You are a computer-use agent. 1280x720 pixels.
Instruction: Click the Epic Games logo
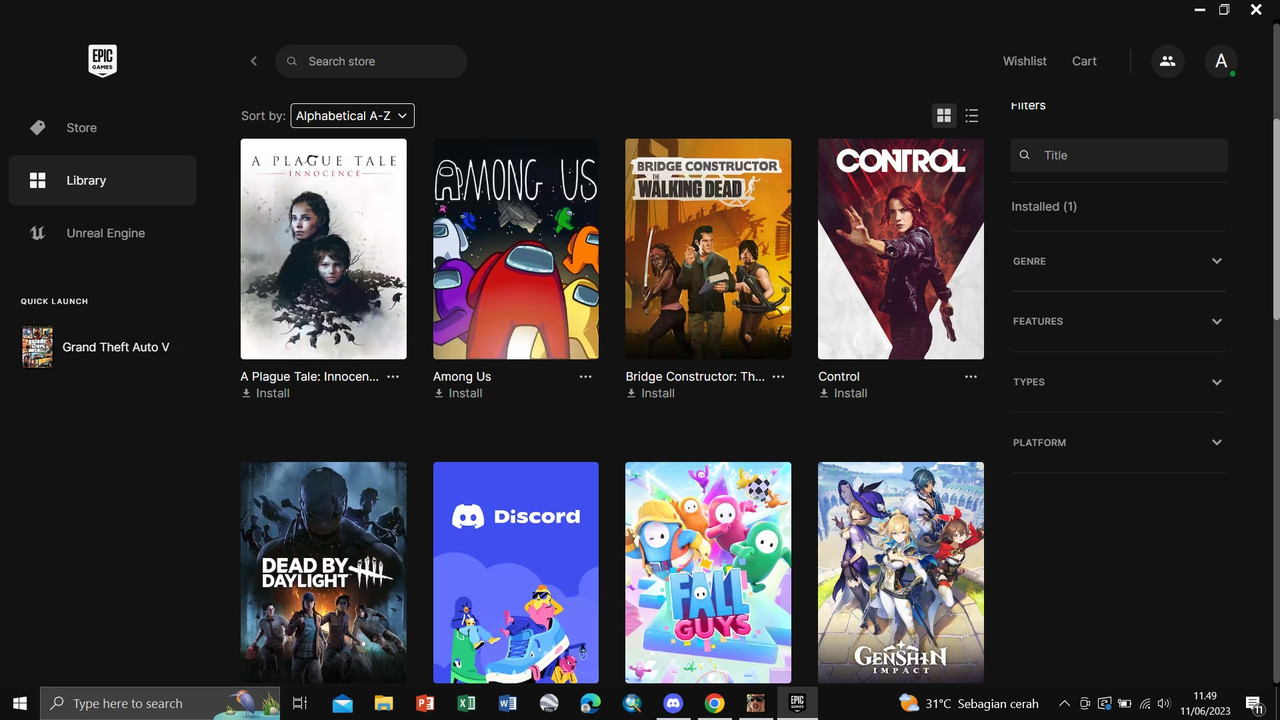click(102, 61)
